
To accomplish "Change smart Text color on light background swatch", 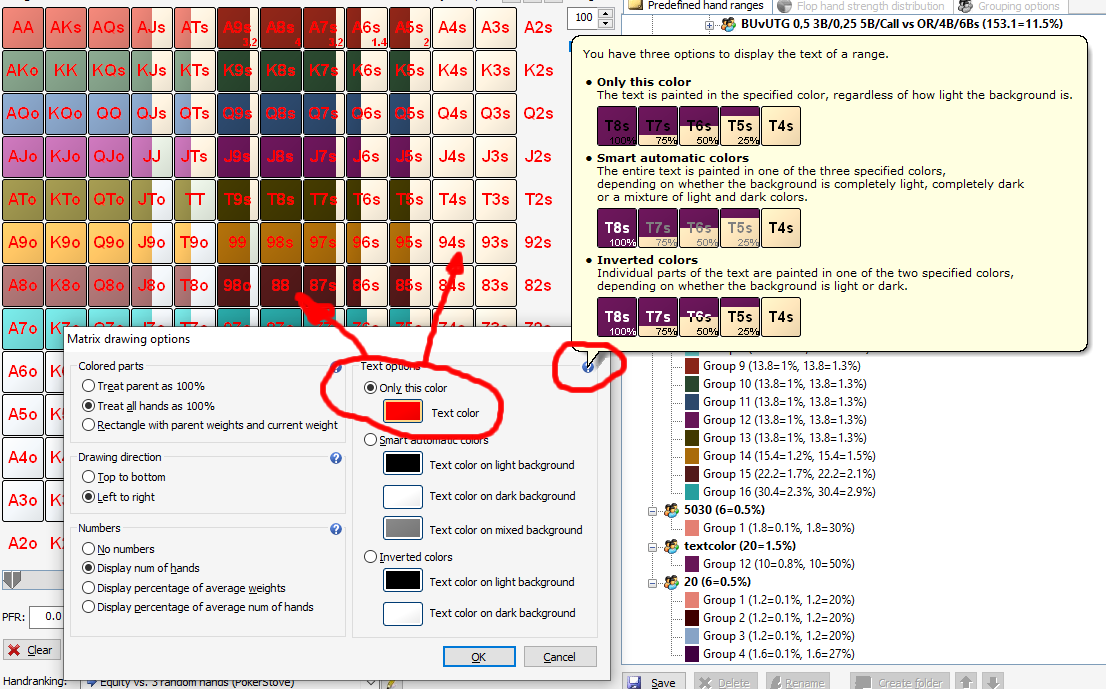I will click(403, 464).
